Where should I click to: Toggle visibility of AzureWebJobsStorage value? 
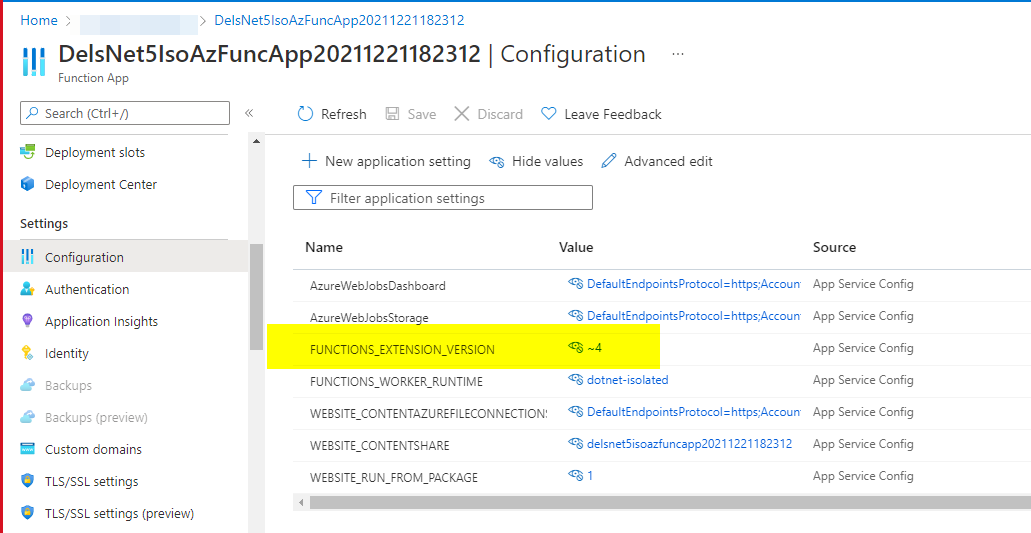click(x=576, y=315)
